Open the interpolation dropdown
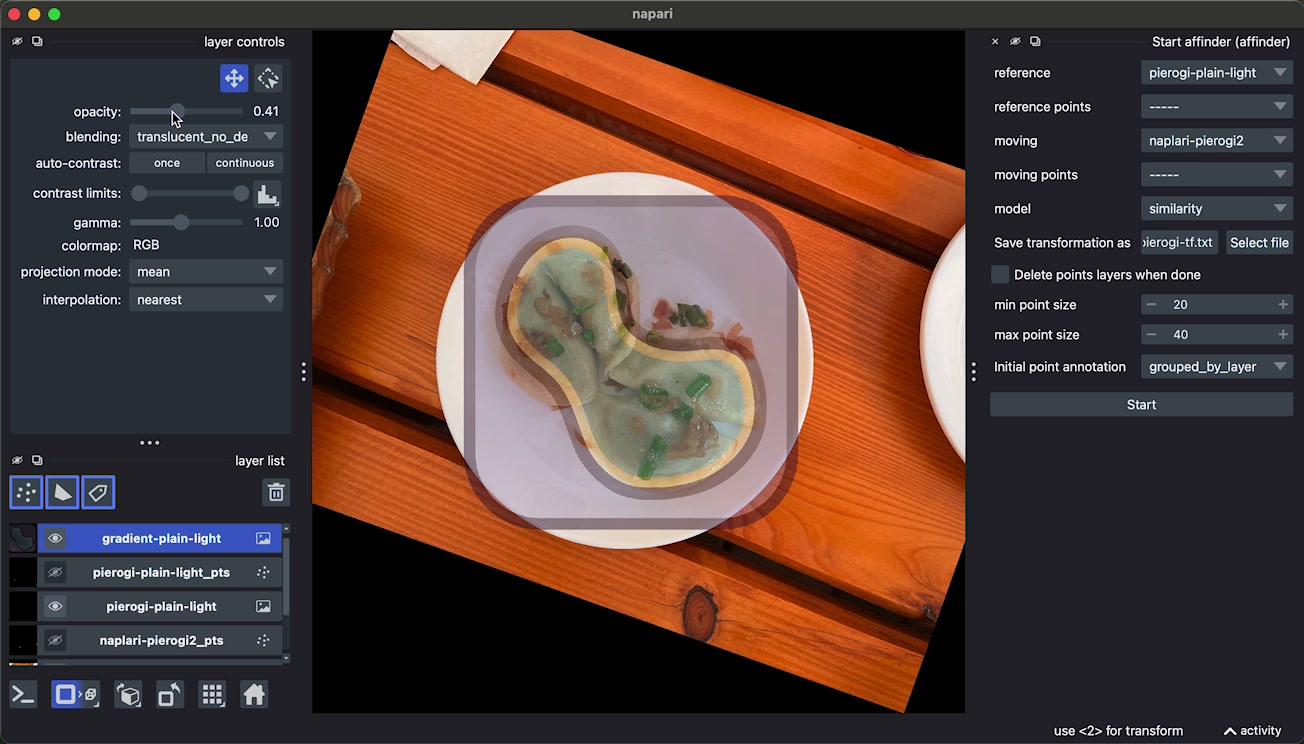The image size is (1304, 744). point(206,300)
